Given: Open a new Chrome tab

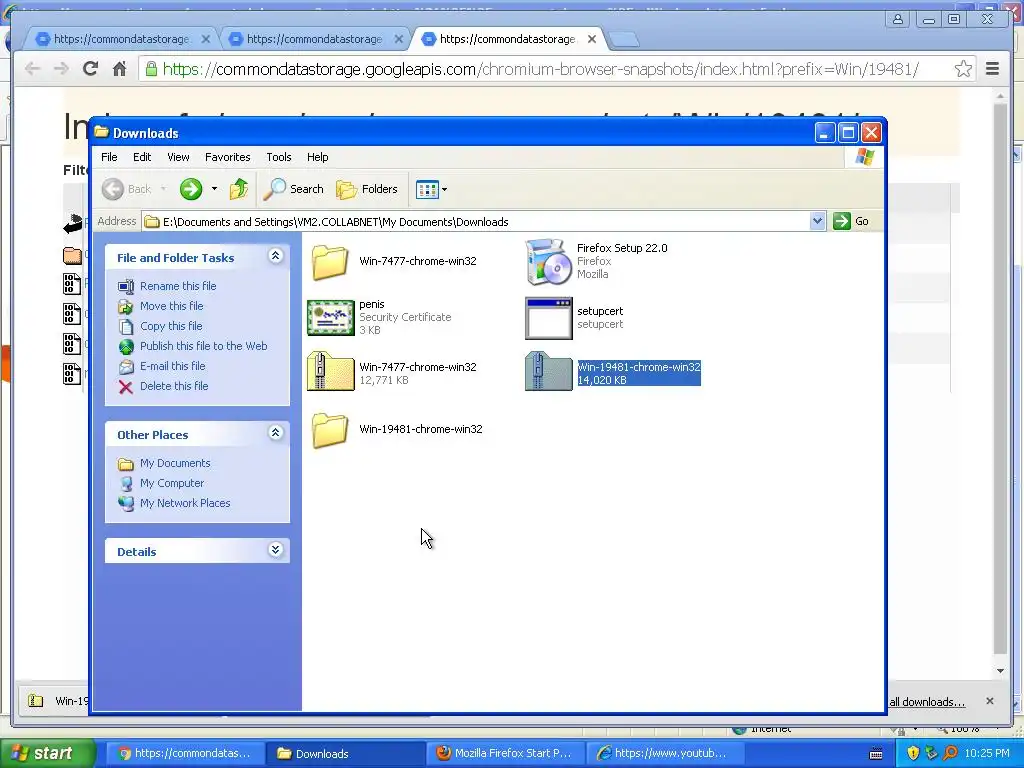Looking at the screenshot, I should tap(624, 40).
